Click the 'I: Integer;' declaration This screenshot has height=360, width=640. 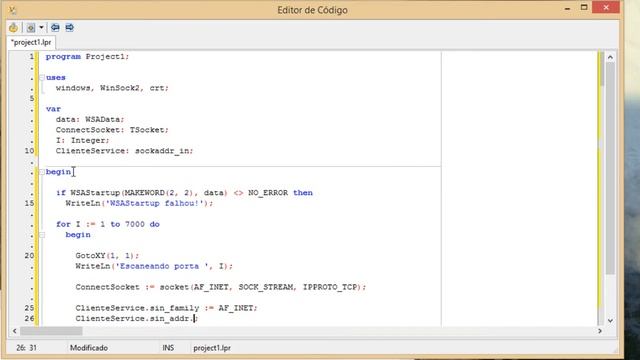click(x=82, y=140)
